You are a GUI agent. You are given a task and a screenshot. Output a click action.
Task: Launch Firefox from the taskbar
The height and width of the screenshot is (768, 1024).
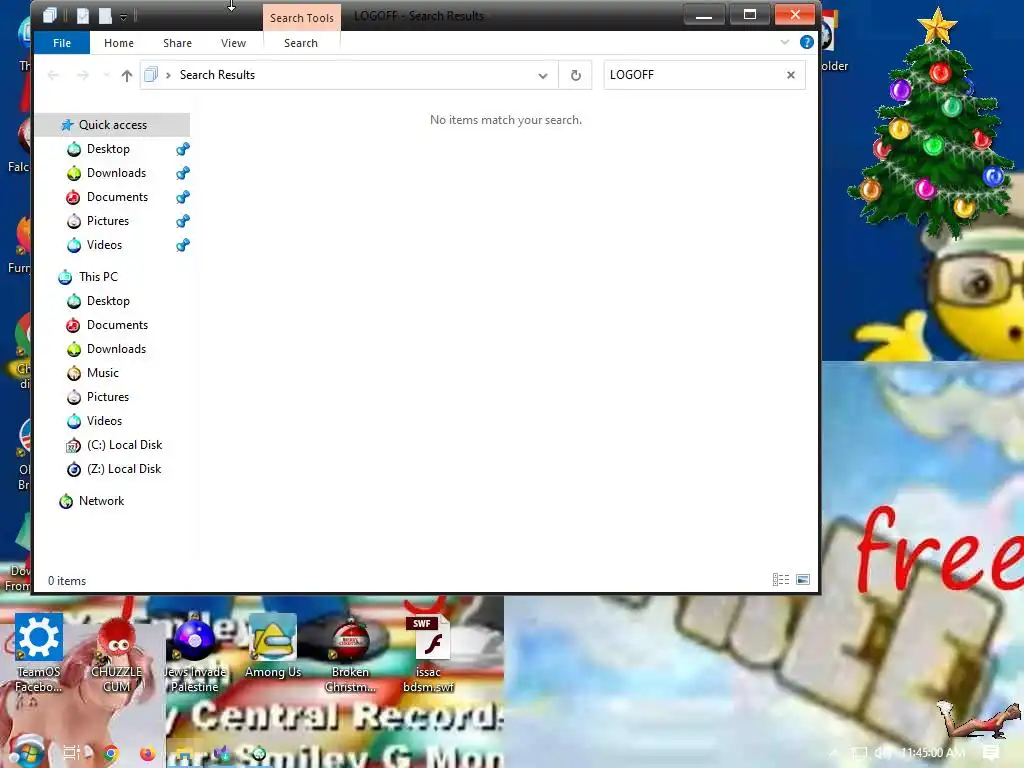point(148,754)
